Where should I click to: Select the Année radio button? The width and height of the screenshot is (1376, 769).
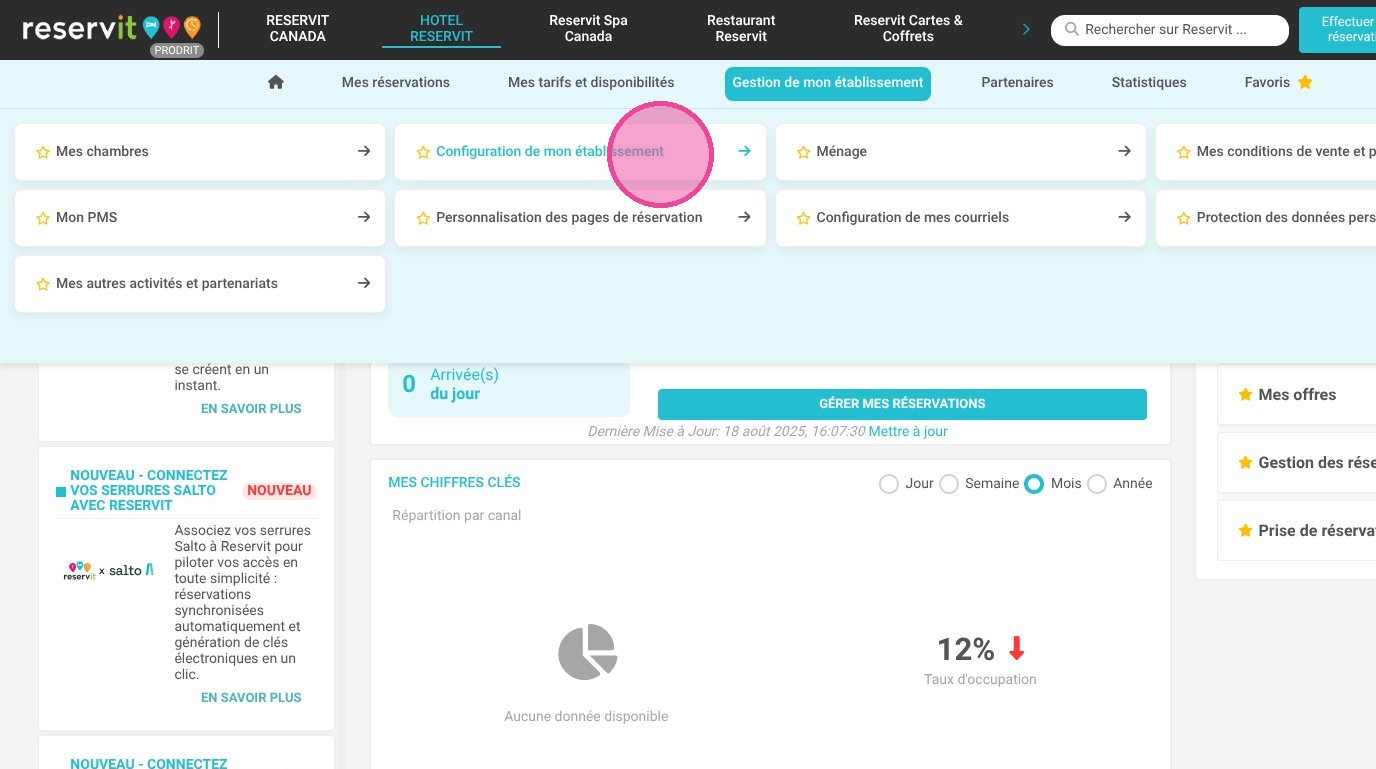point(1096,484)
